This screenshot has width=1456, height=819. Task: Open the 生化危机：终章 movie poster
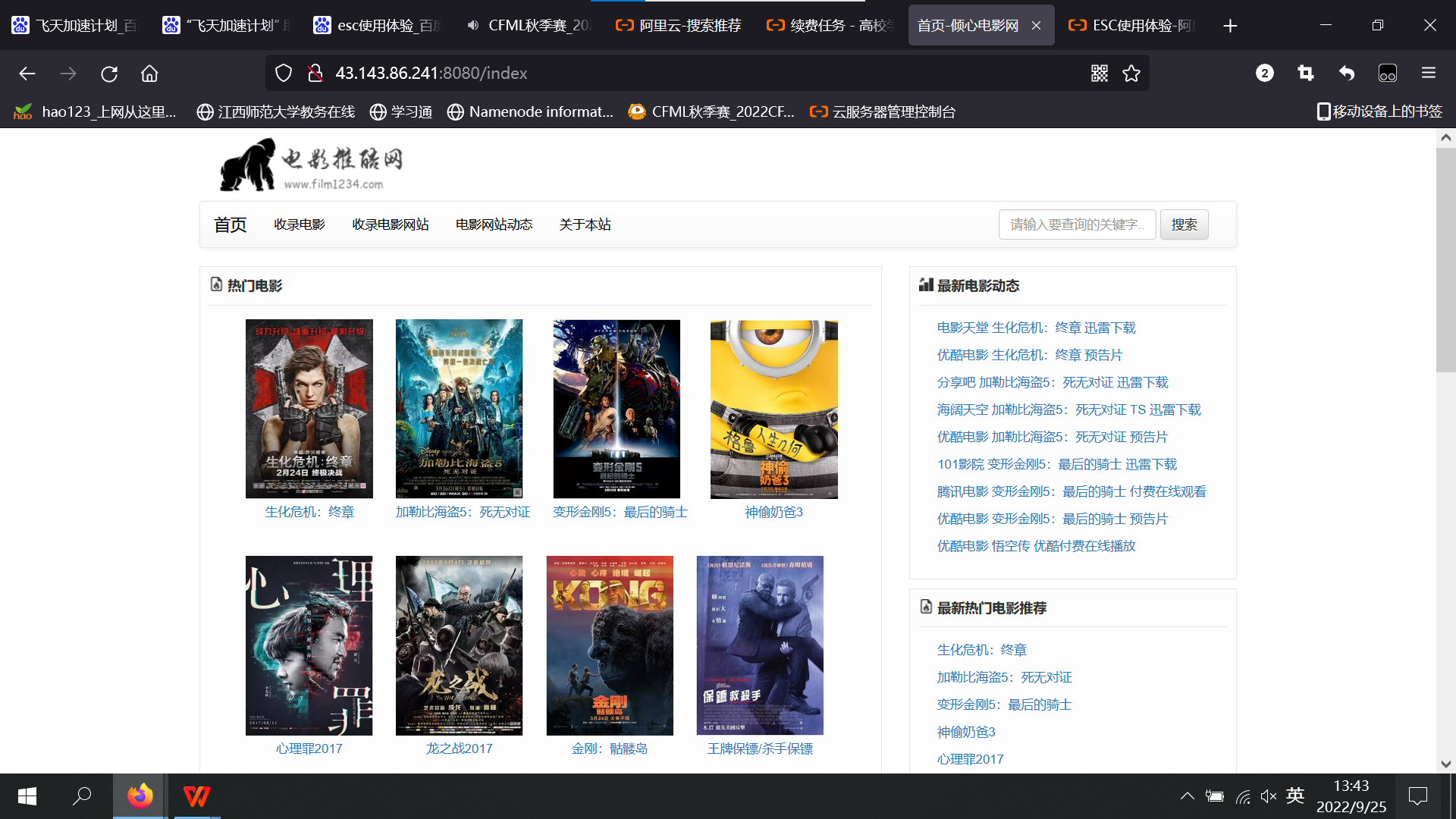pyautogui.click(x=309, y=409)
